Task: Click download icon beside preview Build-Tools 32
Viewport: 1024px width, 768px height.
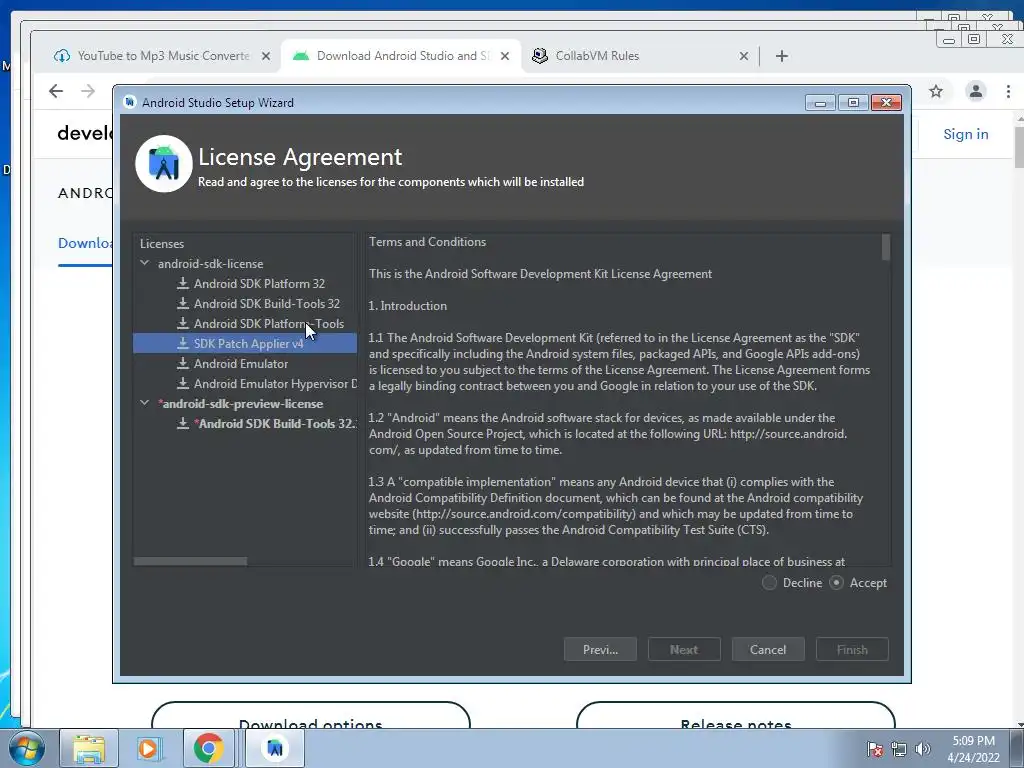Action: point(183,423)
